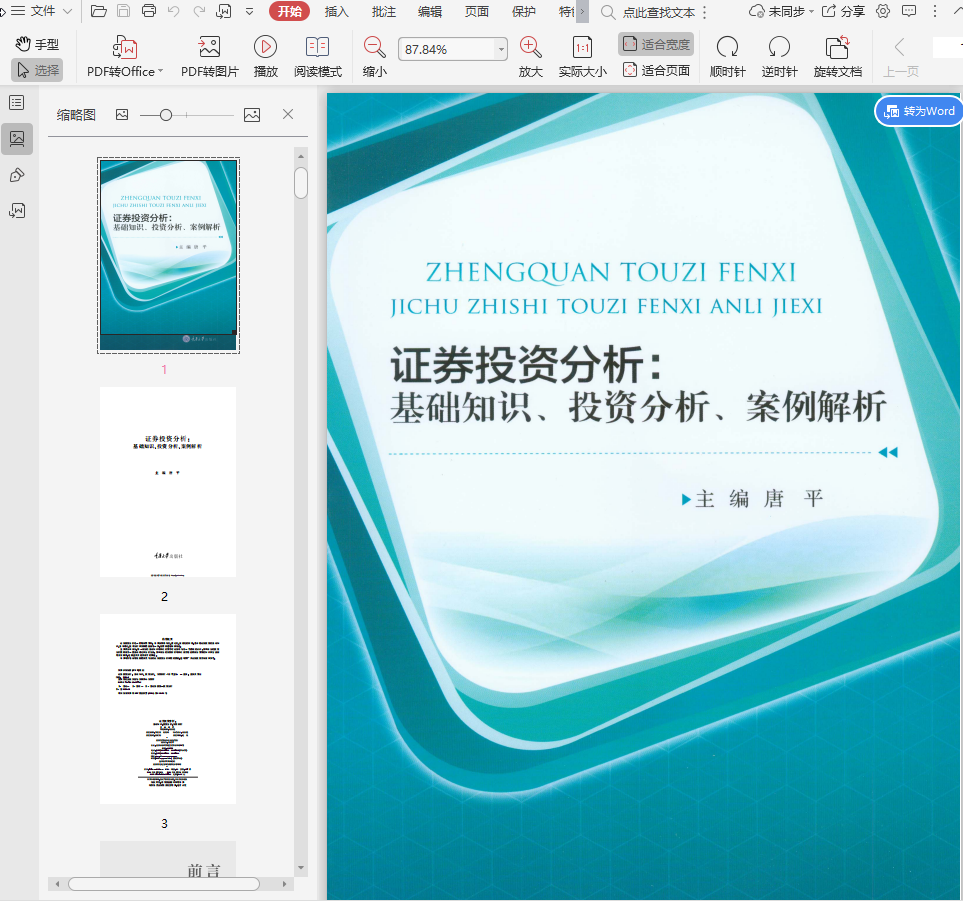The image size is (963, 901).
Task: Click the 转为Word button
Action: pyautogui.click(x=919, y=111)
